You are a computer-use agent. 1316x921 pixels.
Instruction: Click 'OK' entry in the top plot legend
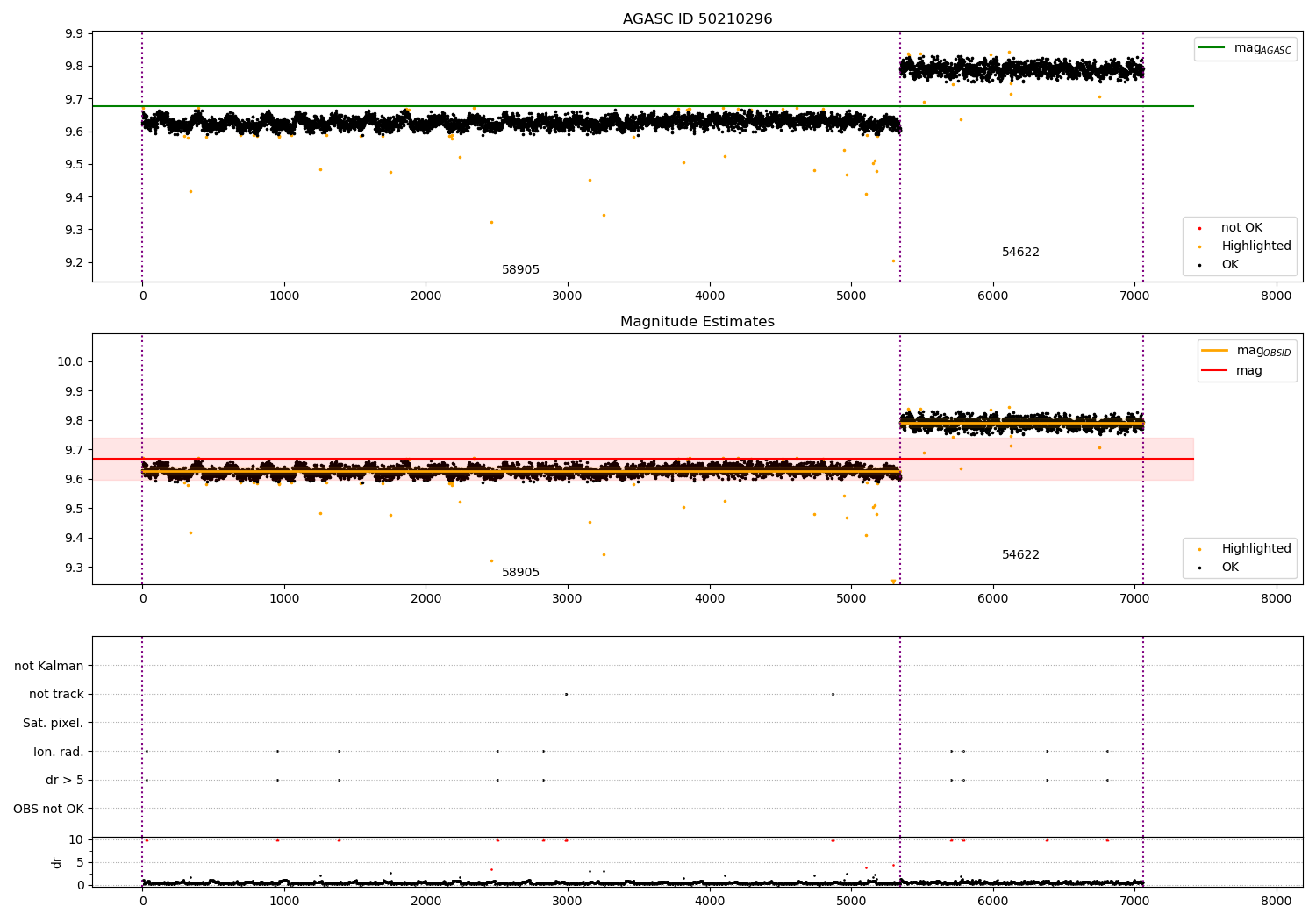1230,265
